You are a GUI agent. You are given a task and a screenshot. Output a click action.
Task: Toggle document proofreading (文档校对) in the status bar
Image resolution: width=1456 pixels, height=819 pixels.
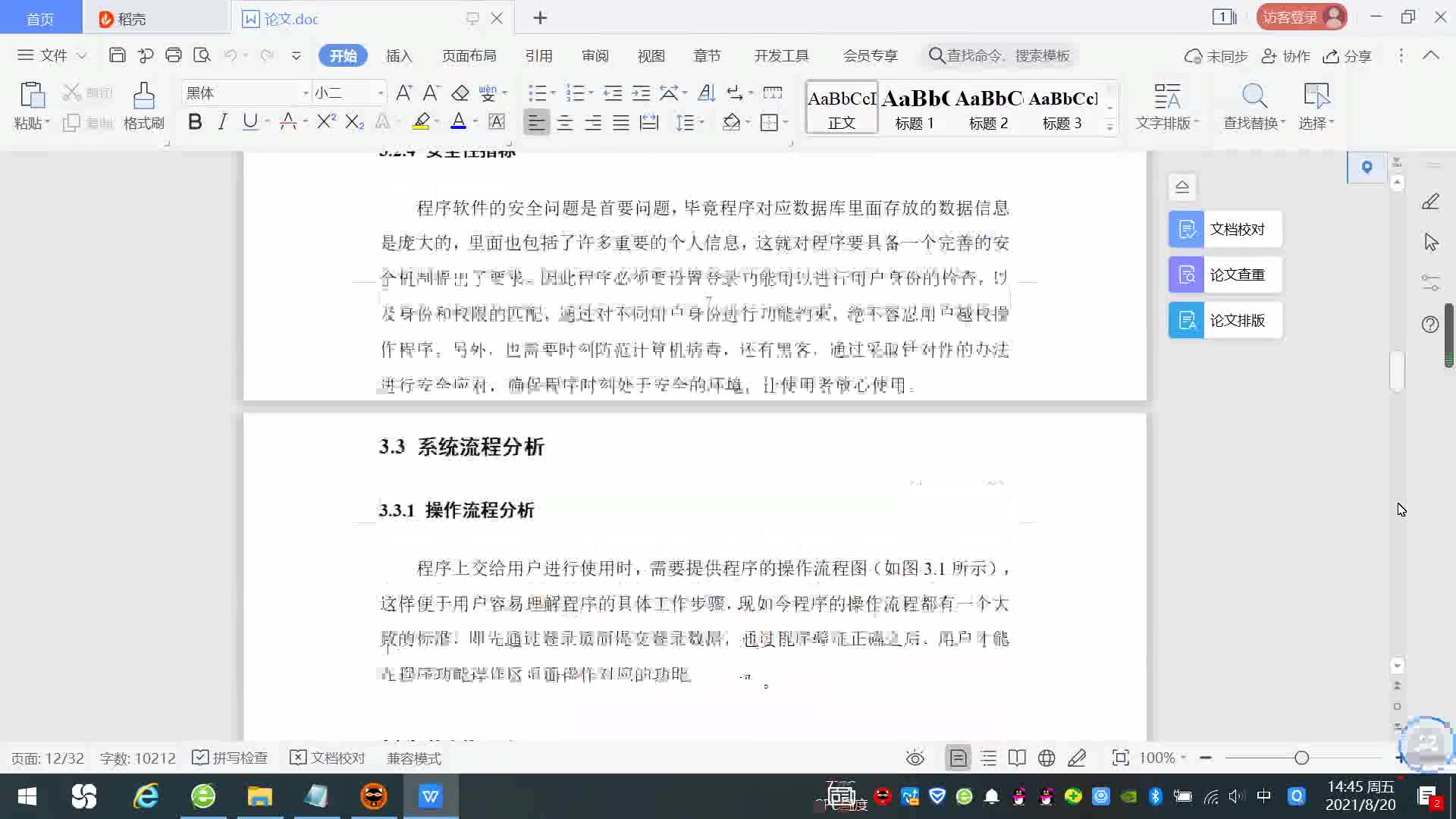pyautogui.click(x=328, y=758)
